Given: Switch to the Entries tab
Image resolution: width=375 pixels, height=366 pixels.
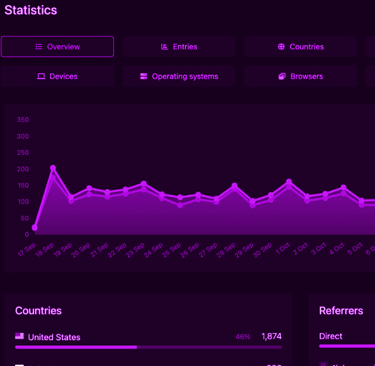Looking at the screenshot, I should [x=179, y=47].
